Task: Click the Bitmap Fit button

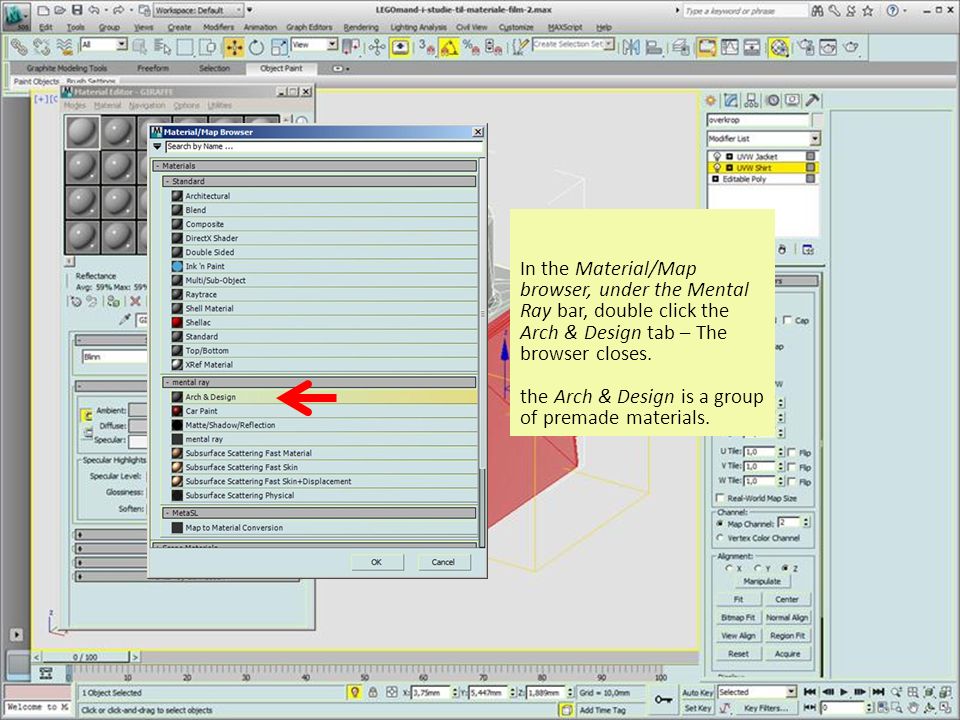Action: (738, 618)
